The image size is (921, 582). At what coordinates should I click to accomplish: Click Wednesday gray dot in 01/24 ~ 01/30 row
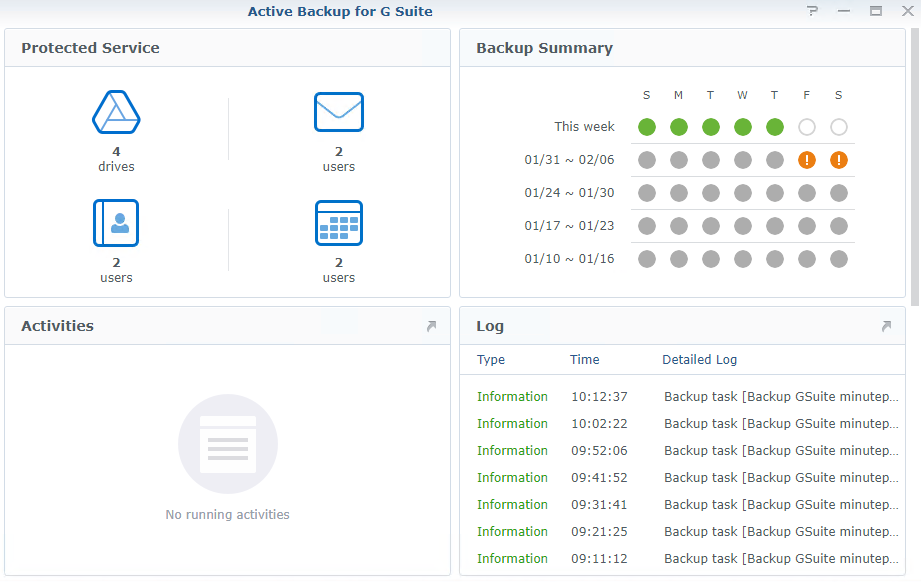tap(742, 193)
